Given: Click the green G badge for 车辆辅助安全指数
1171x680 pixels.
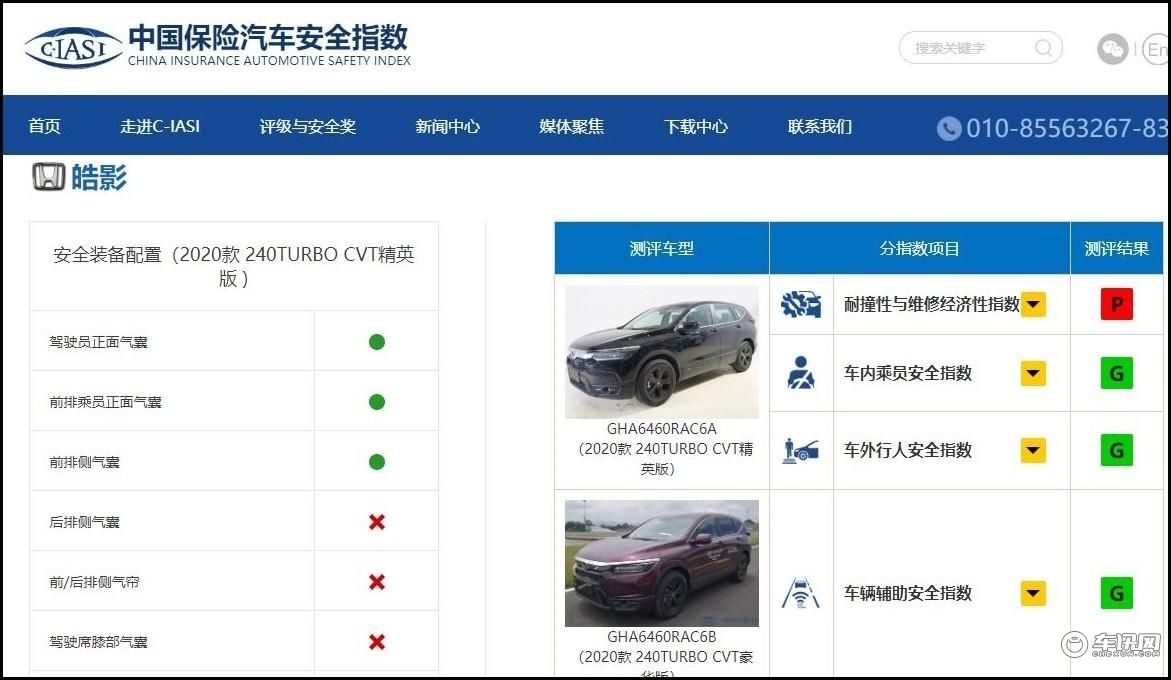Looking at the screenshot, I should pos(1116,593).
